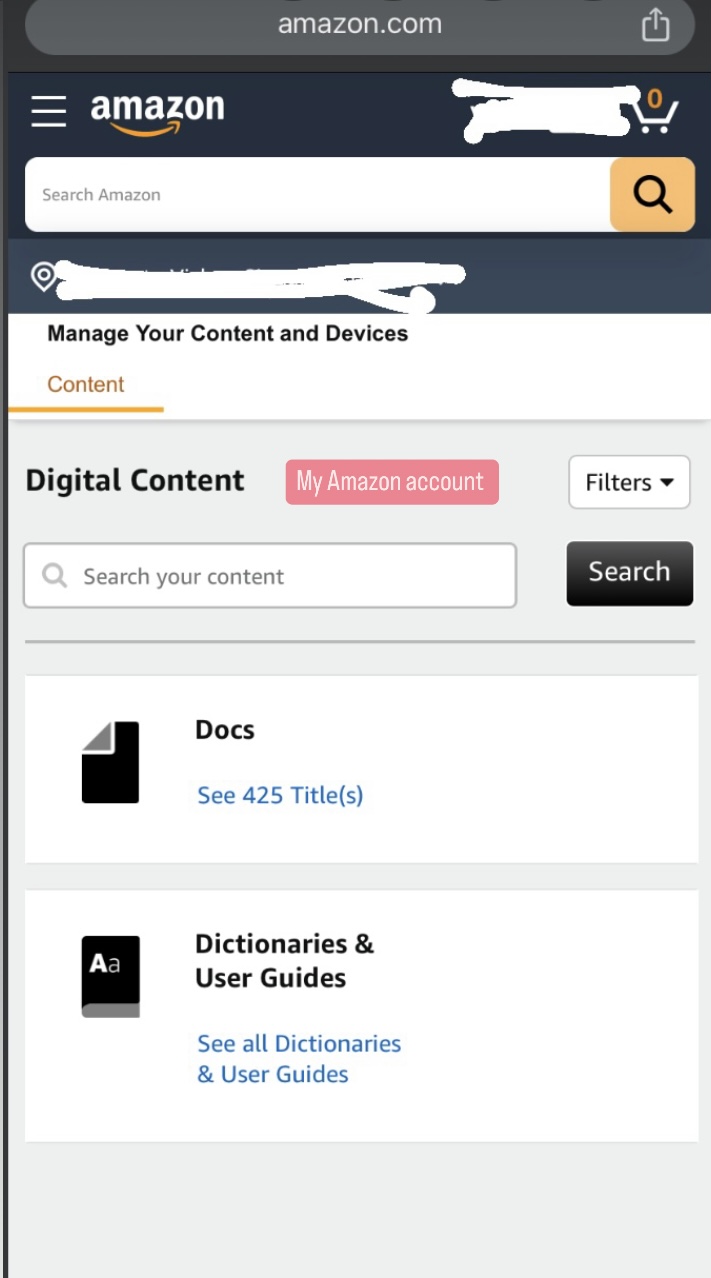Tap the Docs file icon
The height and width of the screenshot is (1278, 711).
110,762
